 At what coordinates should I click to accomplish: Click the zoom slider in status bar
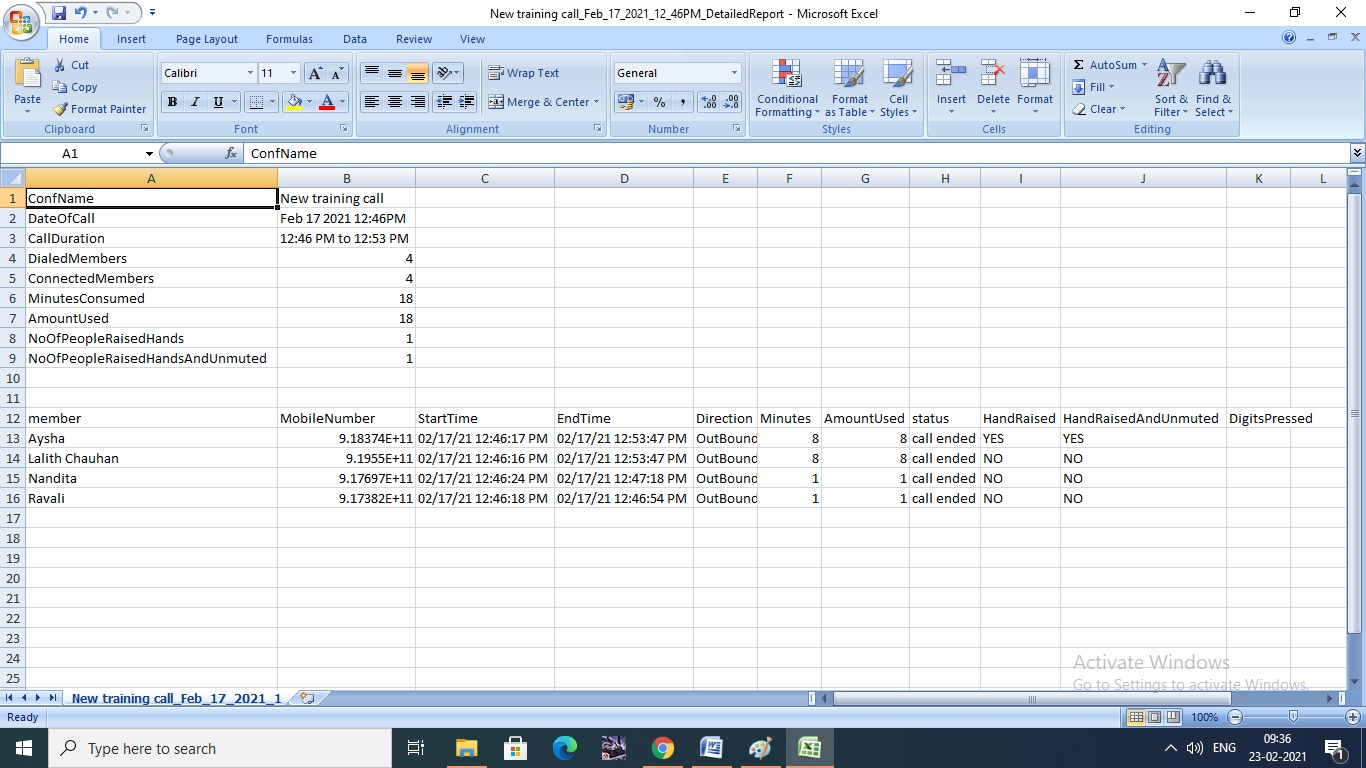pyautogui.click(x=1293, y=717)
